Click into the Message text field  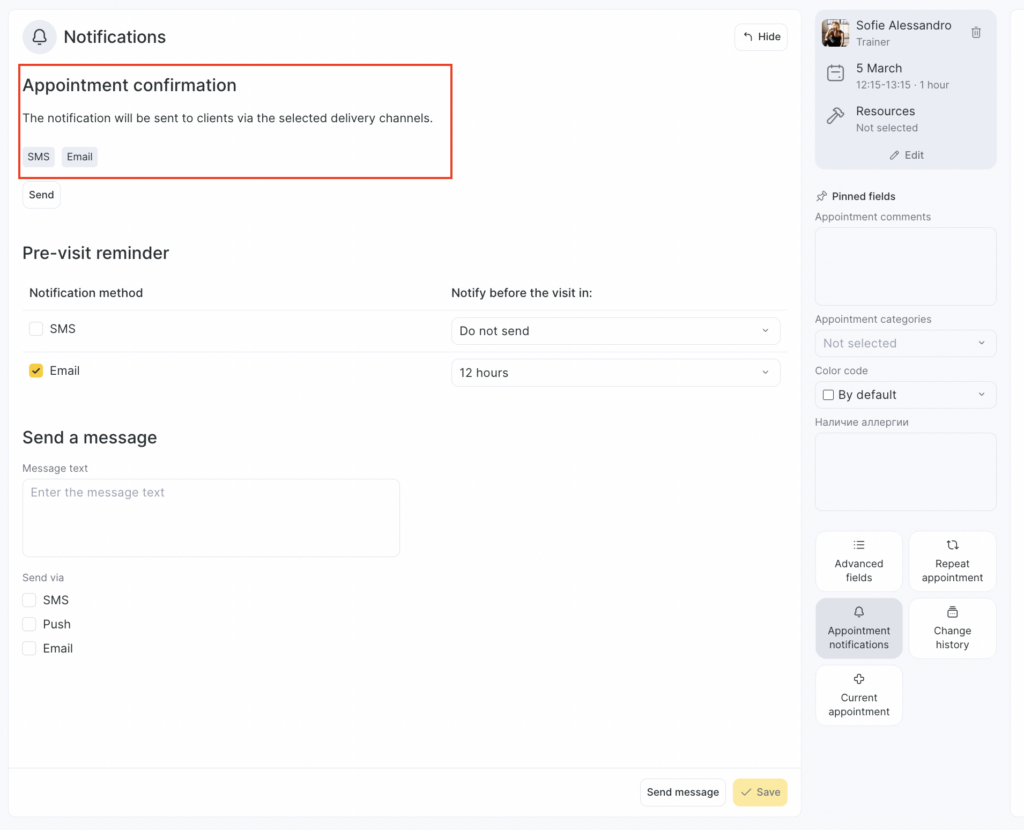pos(211,517)
